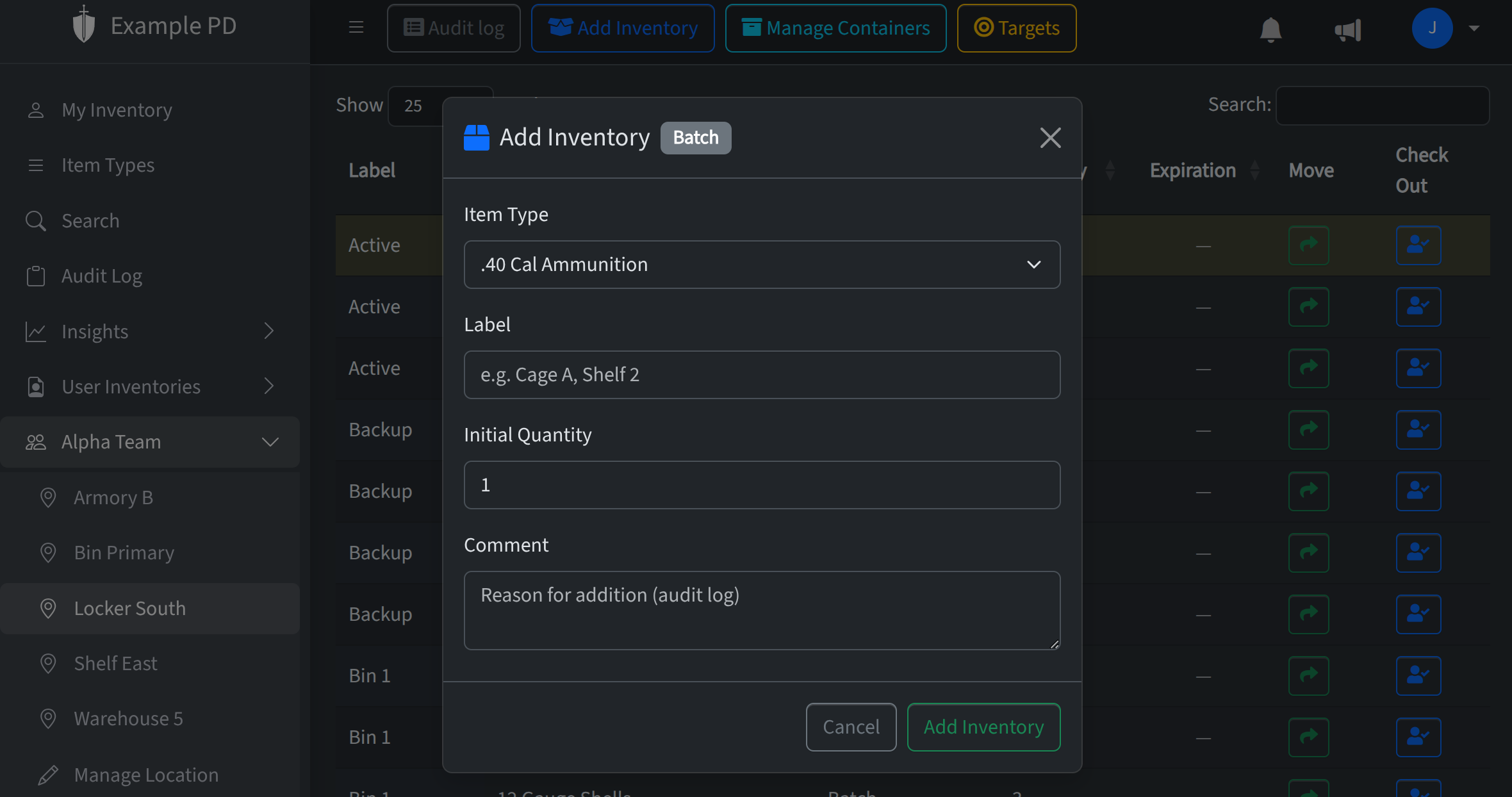The height and width of the screenshot is (797, 1512).
Task: Expand the User Inventories section
Action: (270, 386)
